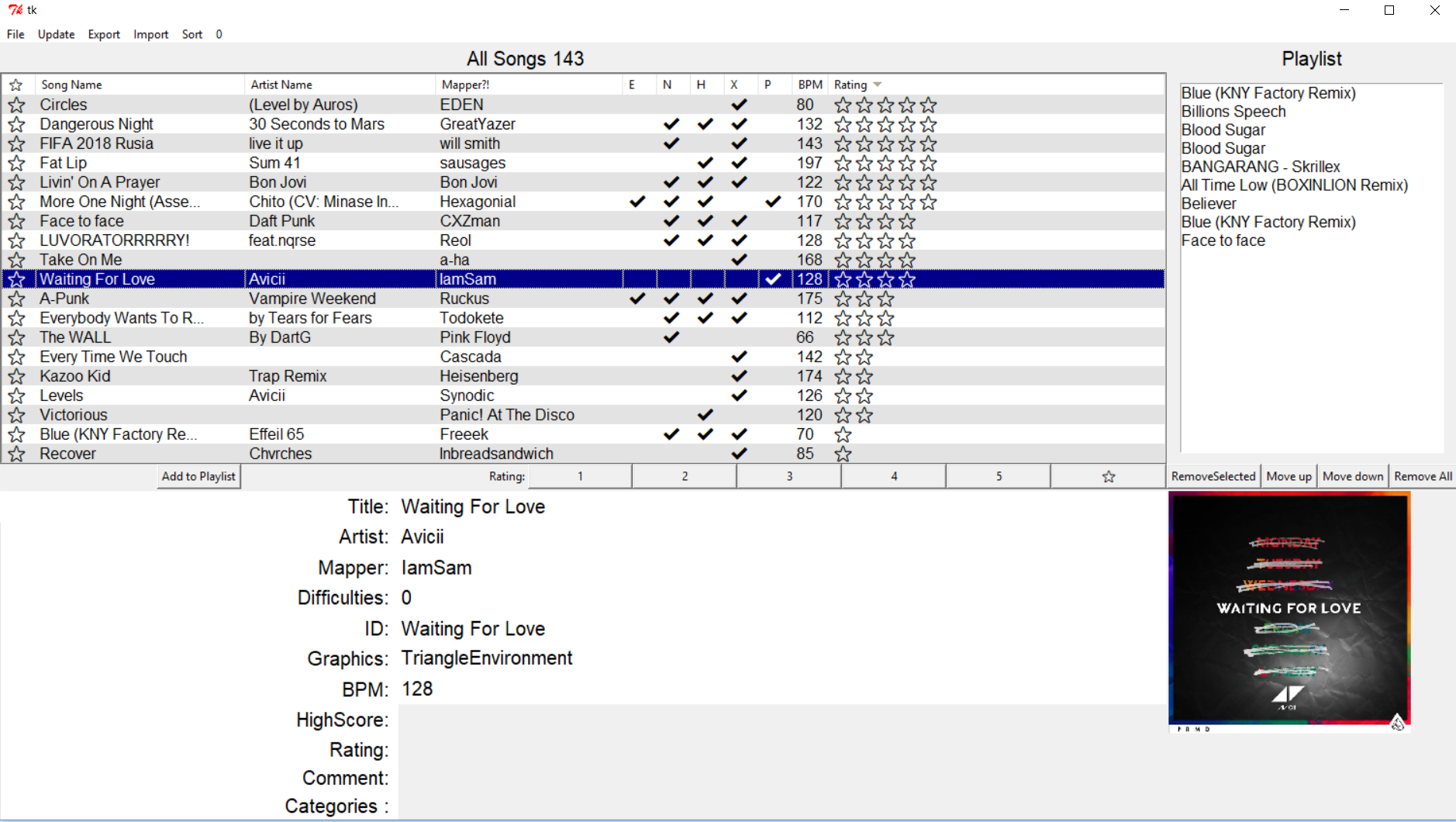Toggle favorite star for More One Night row

tap(16, 202)
